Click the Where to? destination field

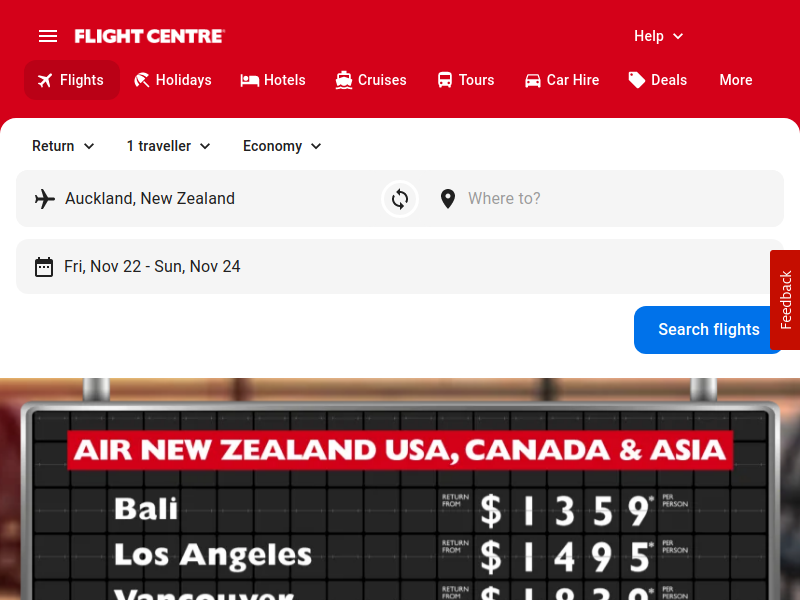point(600,198)
